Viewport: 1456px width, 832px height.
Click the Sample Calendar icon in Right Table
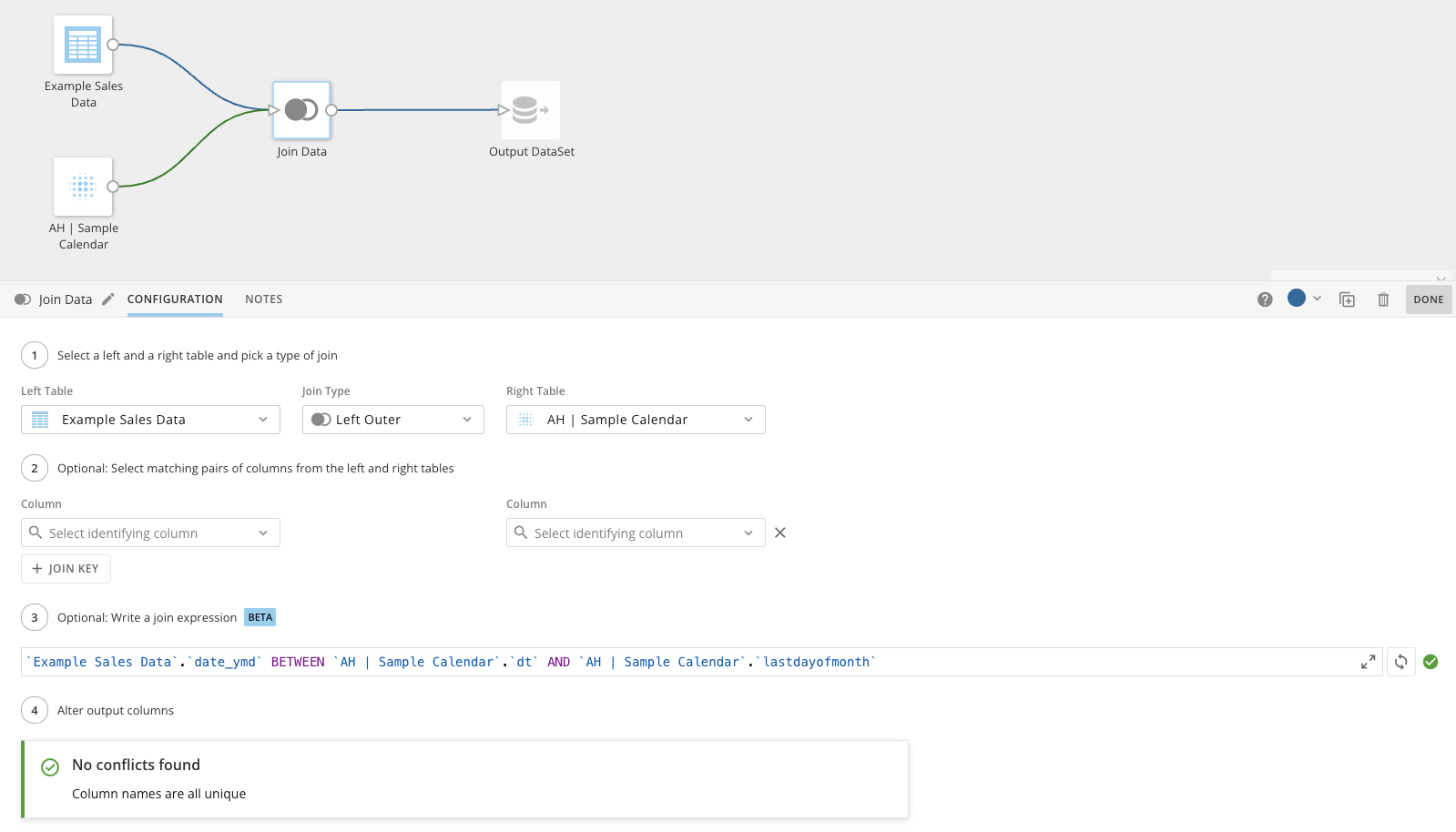(525, 420)
